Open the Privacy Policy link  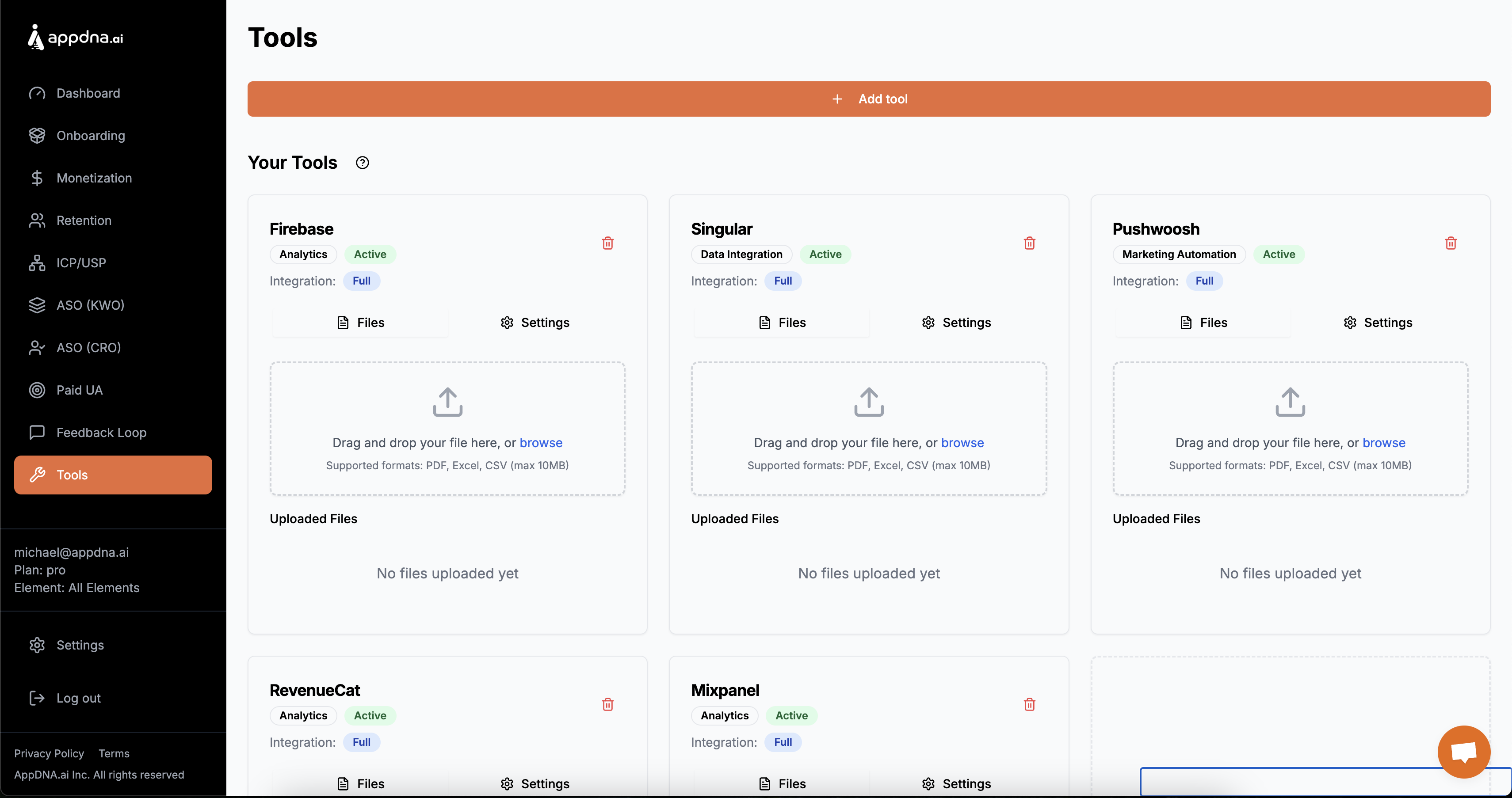[49, 753]
